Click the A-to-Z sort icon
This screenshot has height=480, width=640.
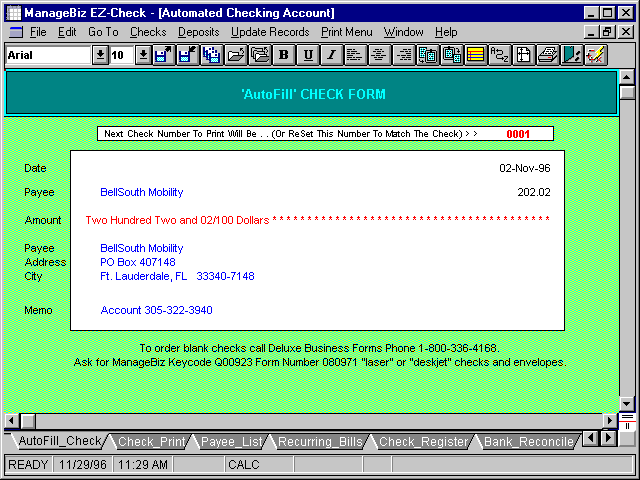pyautogui.click(x=499, y=55)
